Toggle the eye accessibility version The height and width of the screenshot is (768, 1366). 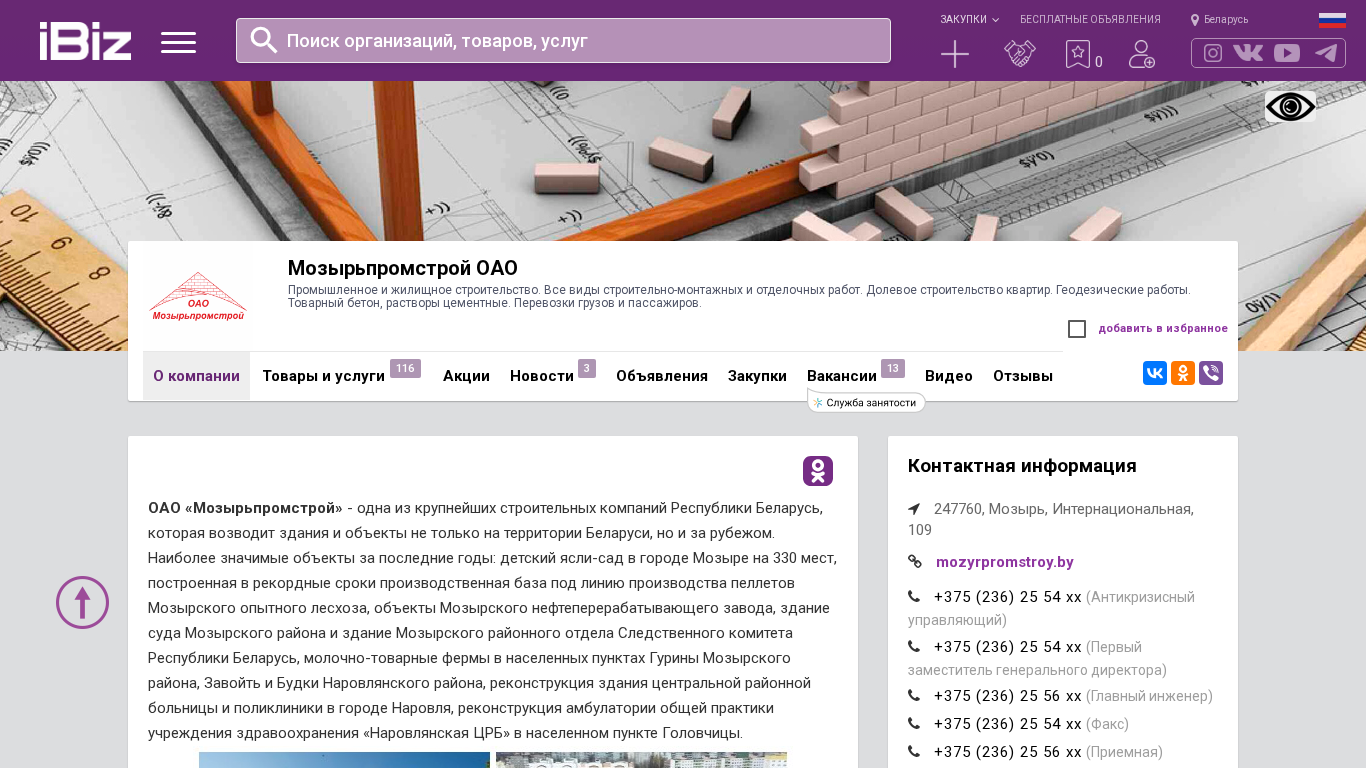pos(1290,107)
